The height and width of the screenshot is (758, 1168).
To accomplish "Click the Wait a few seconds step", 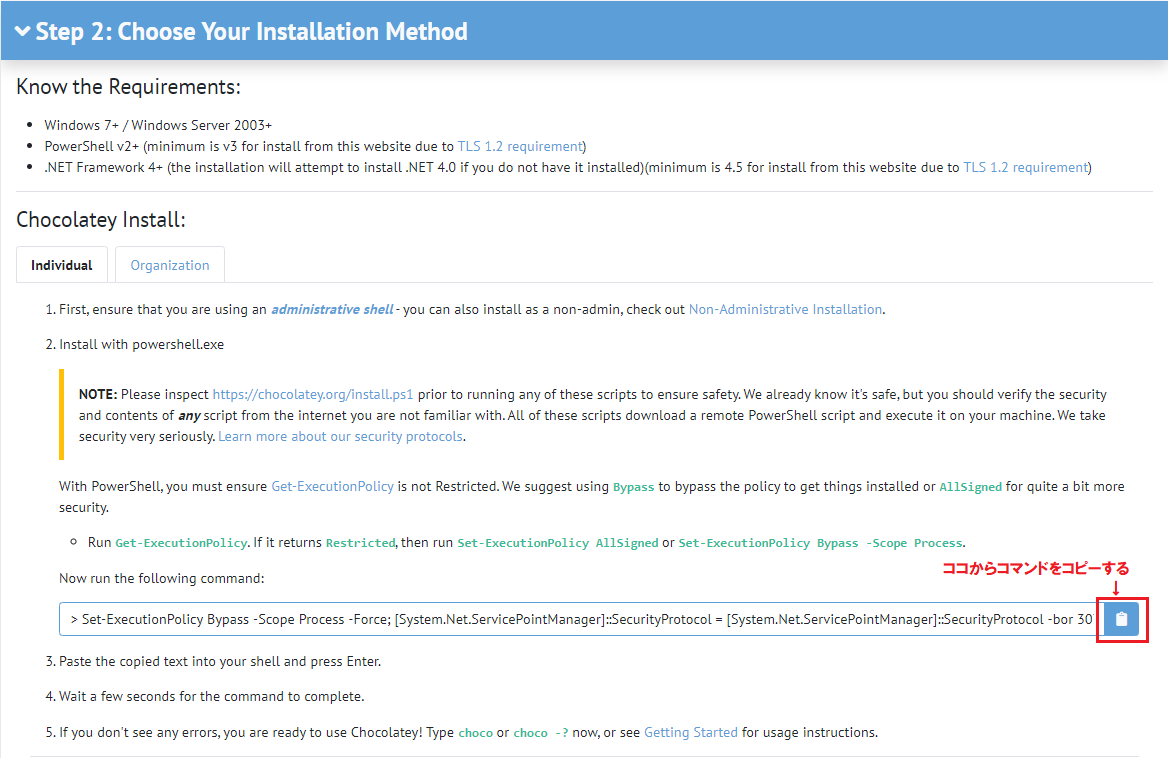I will tap(212, 697).
